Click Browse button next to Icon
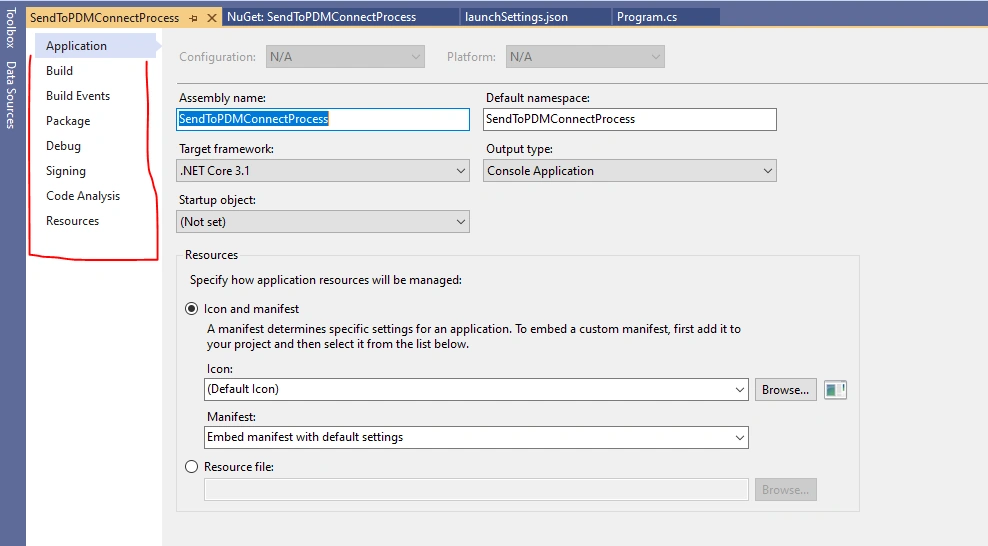This screenshot has height=546, width=988. pyautogui.click(x=786, y=390)
